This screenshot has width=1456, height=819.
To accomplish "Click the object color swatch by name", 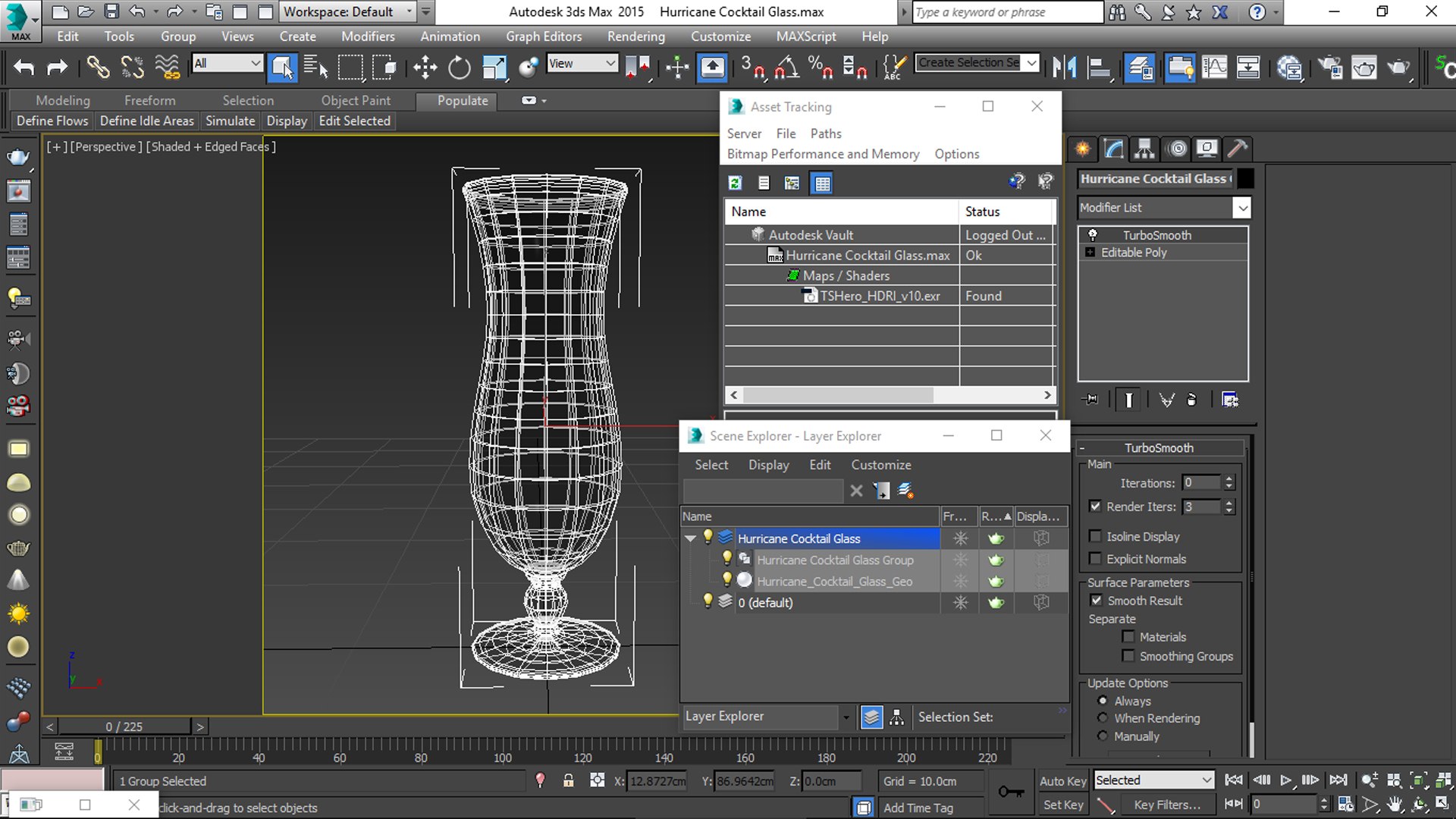I will click(x=1245, y=178).
